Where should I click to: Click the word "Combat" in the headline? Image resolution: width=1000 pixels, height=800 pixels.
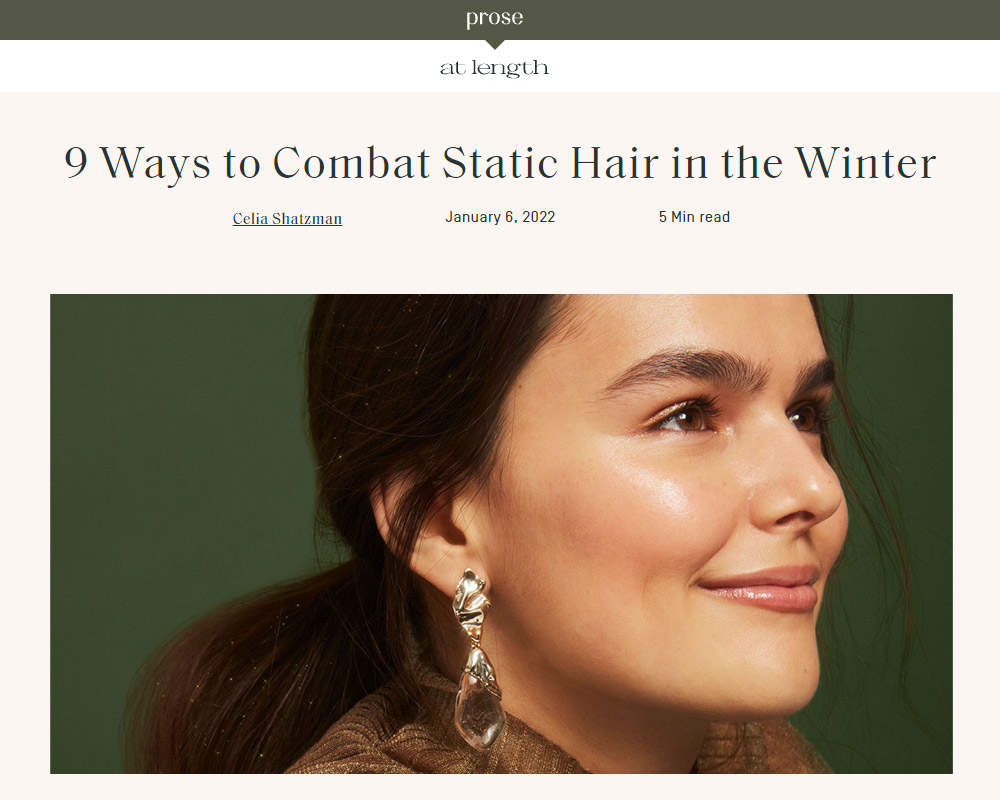351,162
